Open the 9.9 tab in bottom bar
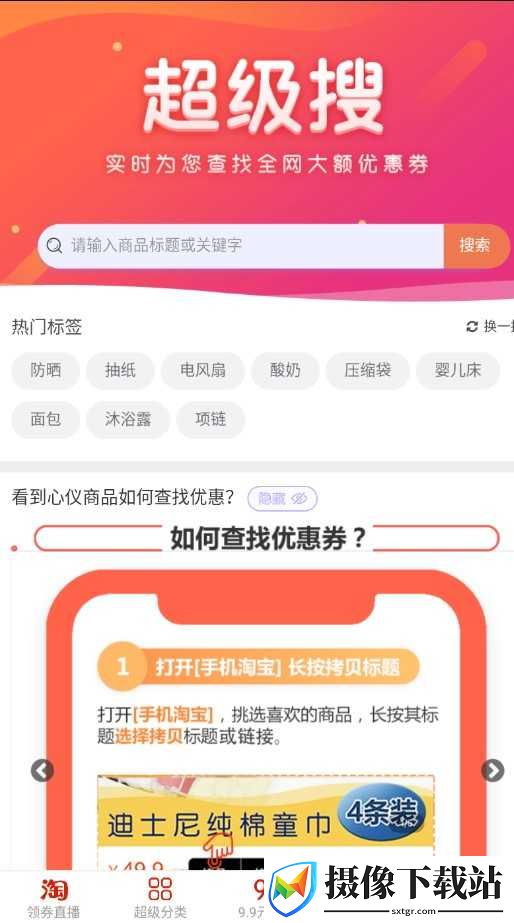Image resolution: width=514 pixels, height=923 pixels. click(x=252, y=898)
